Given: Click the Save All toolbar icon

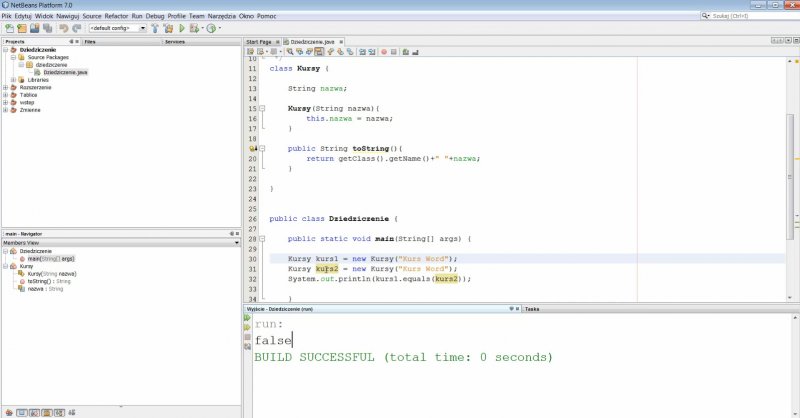Looking at the screenshot, I should pos(45,28).
